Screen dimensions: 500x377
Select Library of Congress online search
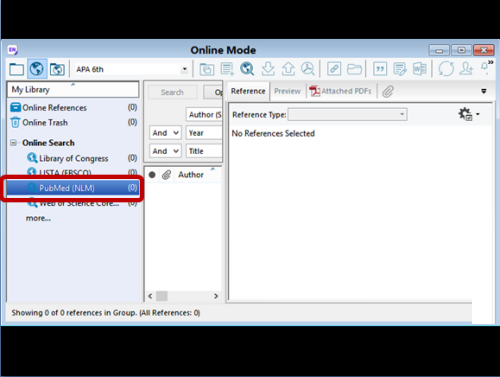(73, 158)
